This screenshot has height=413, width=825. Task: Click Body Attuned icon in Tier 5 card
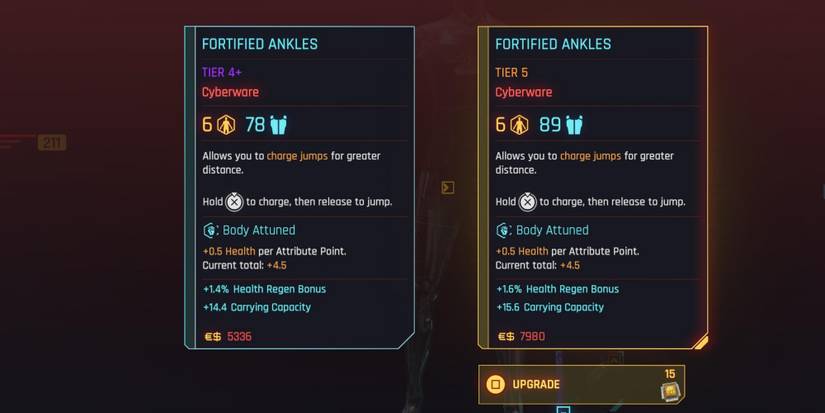tap(503, 230)
